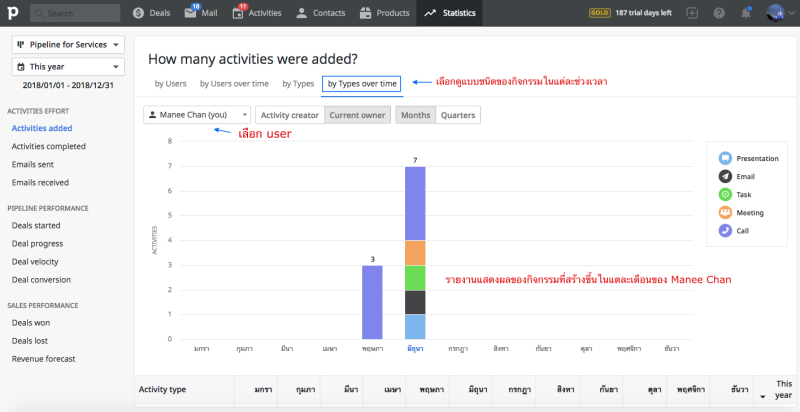Open the help question mark icon
The height and width of the screenshot is (412, 800).
719,13
